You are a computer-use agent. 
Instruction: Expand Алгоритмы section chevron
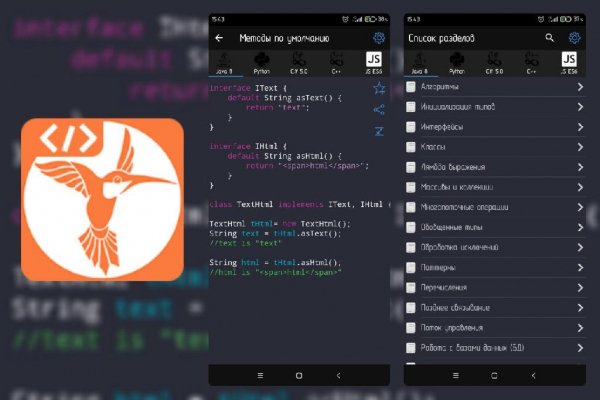(x=580, y=87)
